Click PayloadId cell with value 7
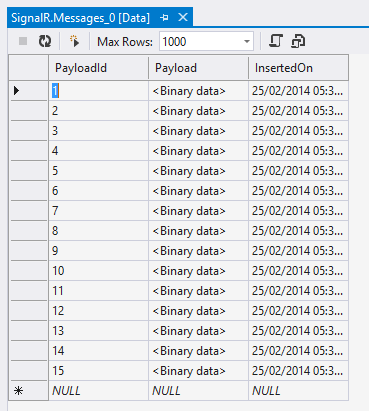 point(99,211)
